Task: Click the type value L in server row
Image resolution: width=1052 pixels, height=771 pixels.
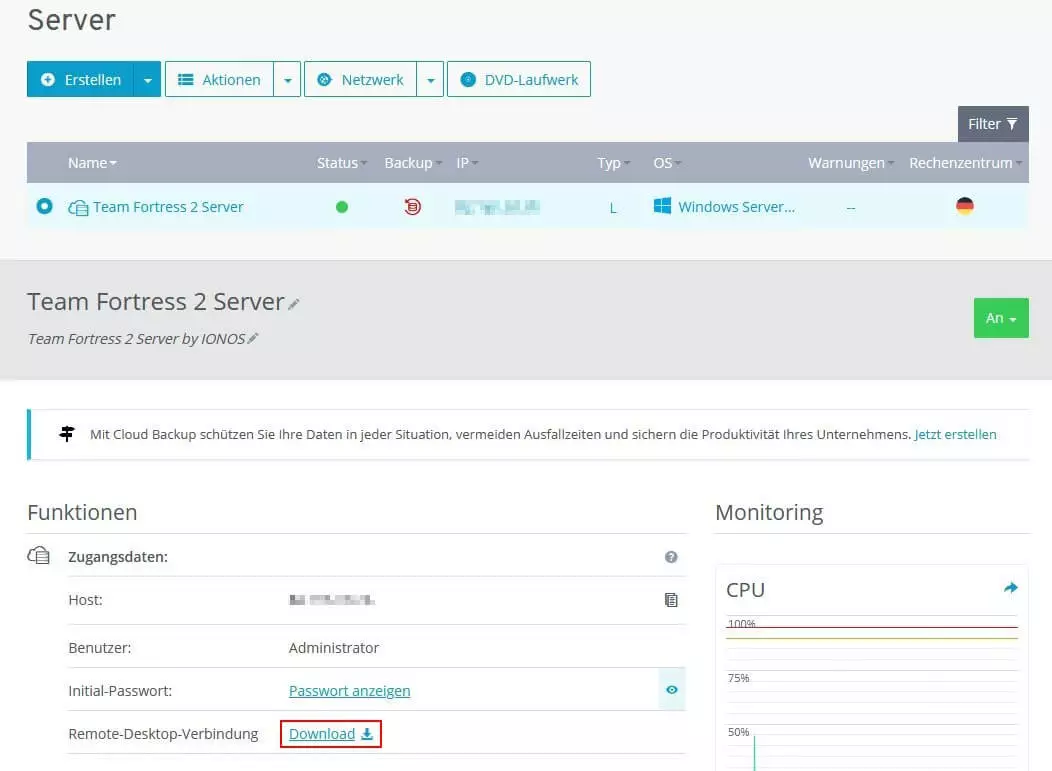Action: coord(613,208)
